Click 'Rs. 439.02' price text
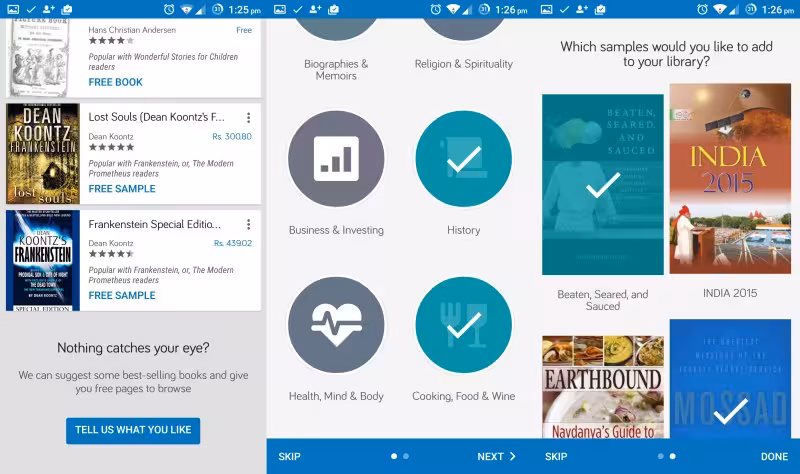Viewport: 800px width, 474px height. point(233,243)
